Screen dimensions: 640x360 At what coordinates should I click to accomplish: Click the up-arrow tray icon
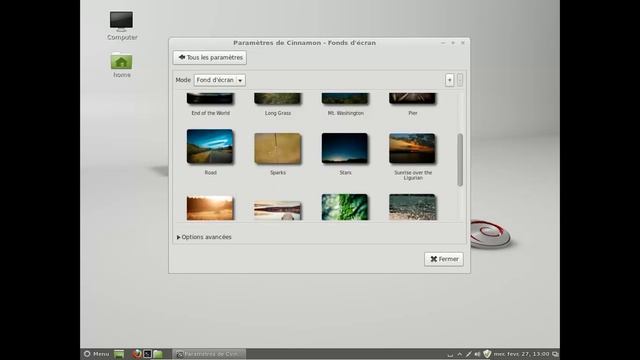point(460,354)
